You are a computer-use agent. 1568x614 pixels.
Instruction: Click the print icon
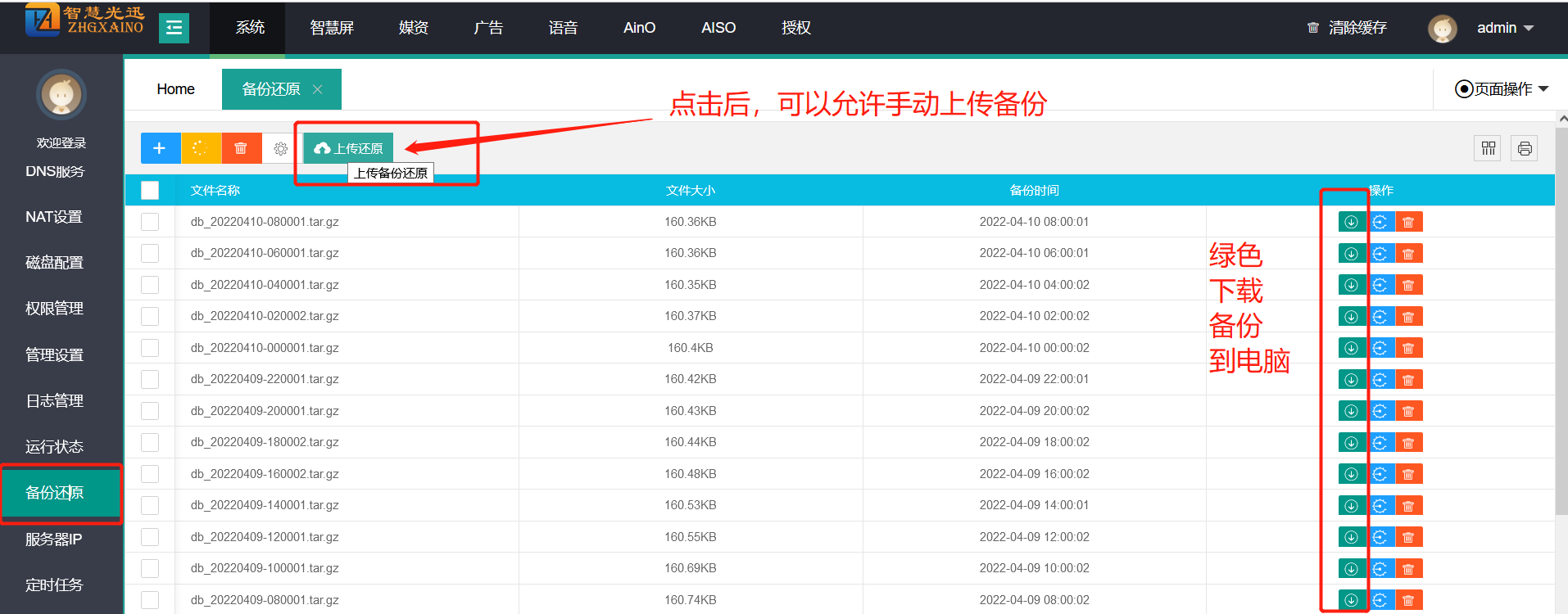pos(1524,148)
